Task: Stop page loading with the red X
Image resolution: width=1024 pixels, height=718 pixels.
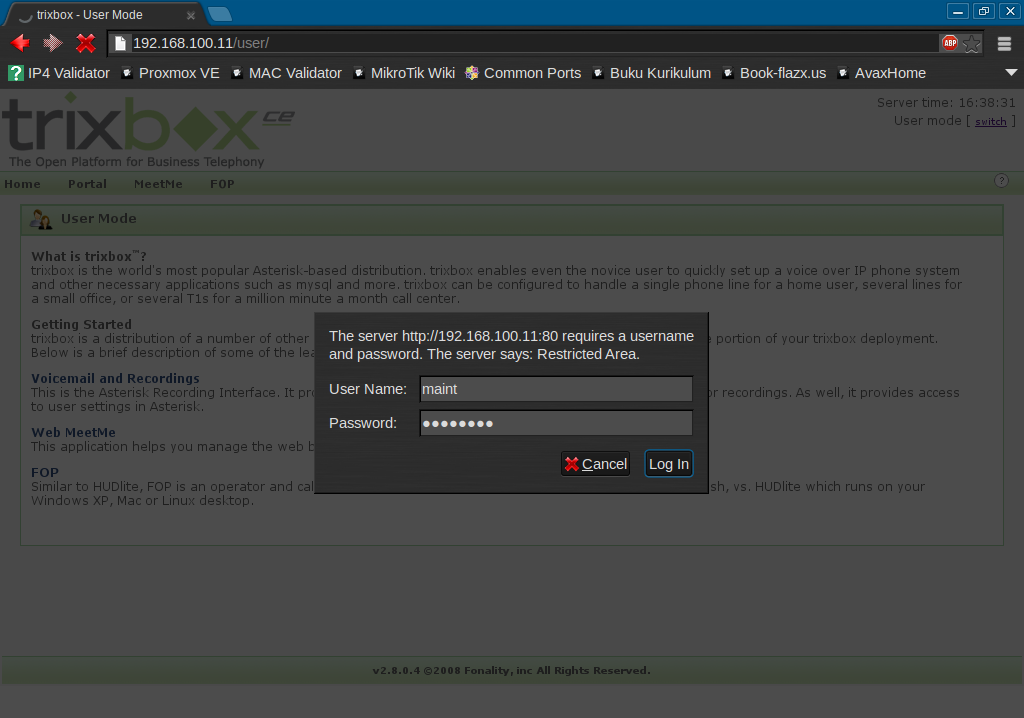Action: 86,43
